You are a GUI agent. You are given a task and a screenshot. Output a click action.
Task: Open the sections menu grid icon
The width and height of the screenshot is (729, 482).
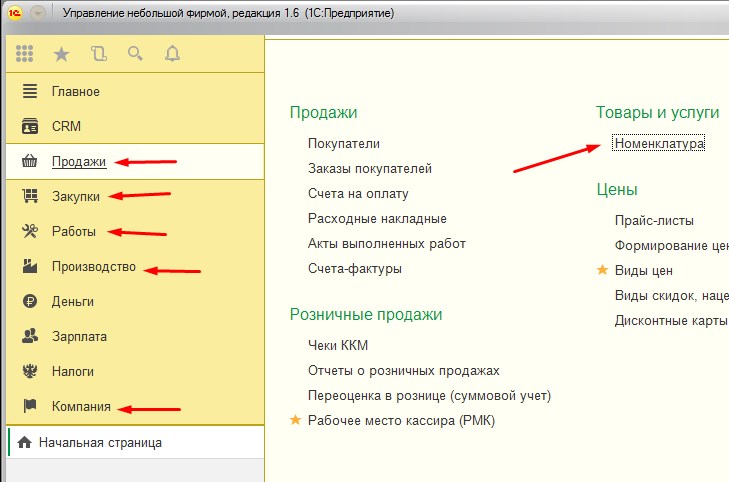tap(26, 54)
